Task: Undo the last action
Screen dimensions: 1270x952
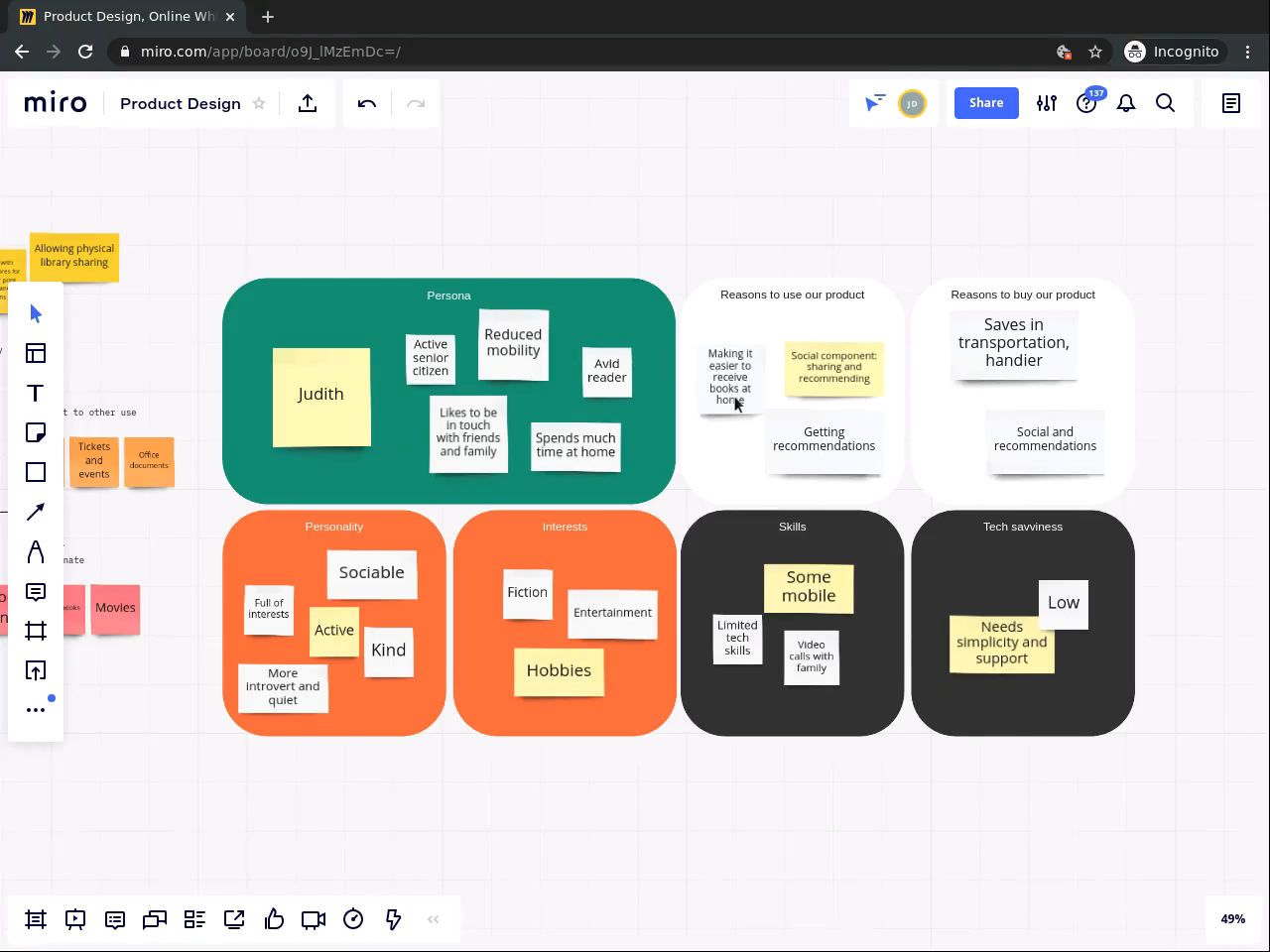Action: coord(367,103)
